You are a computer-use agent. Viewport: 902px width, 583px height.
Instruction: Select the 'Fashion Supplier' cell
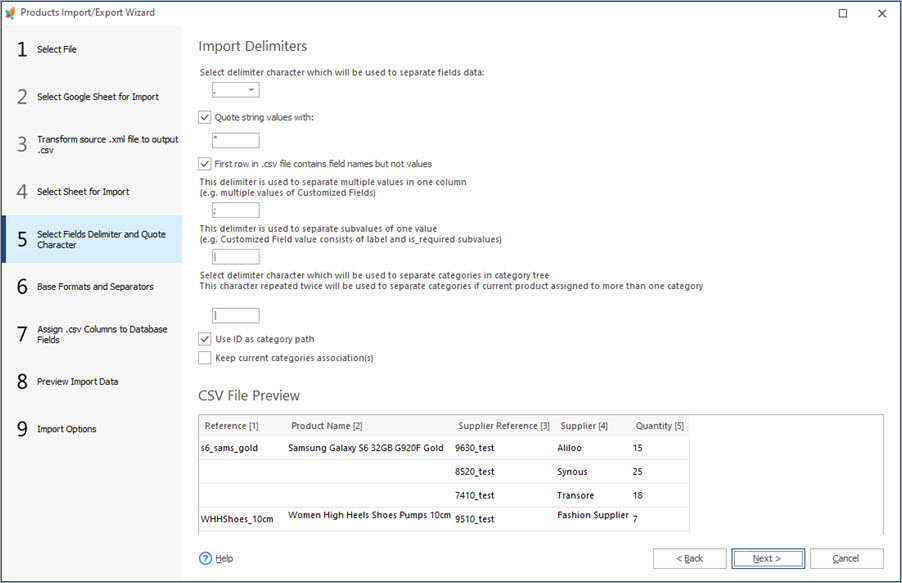(x=593, y=515)
